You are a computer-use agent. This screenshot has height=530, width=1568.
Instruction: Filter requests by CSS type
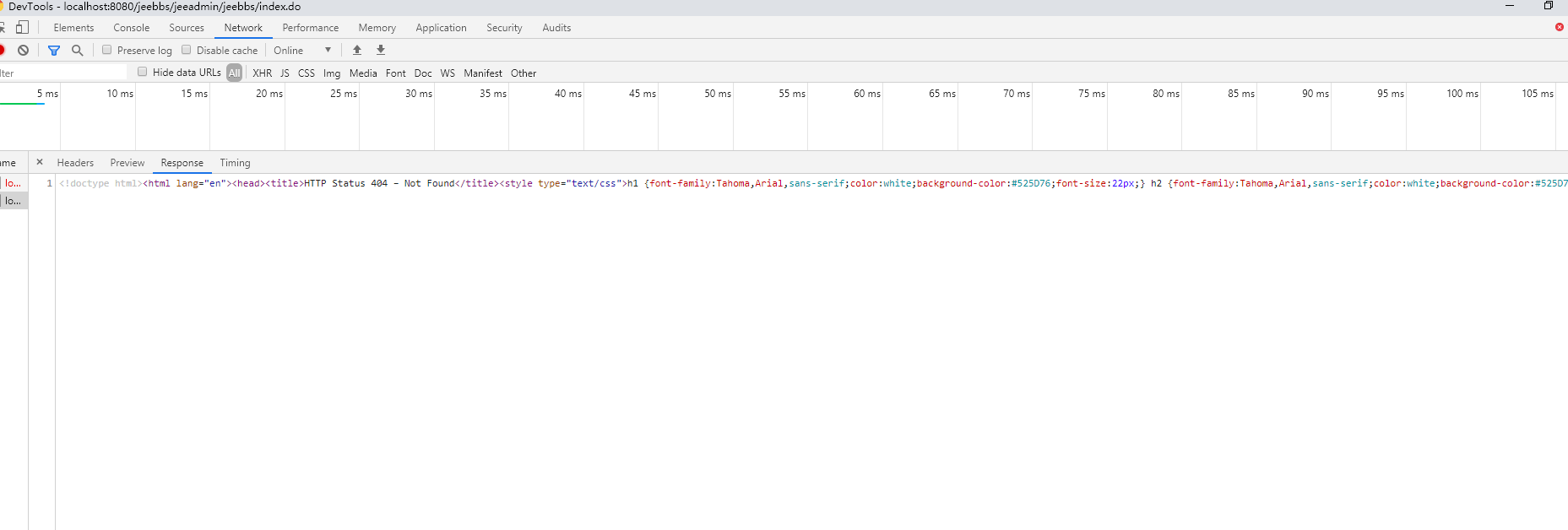tap(306, 73)
